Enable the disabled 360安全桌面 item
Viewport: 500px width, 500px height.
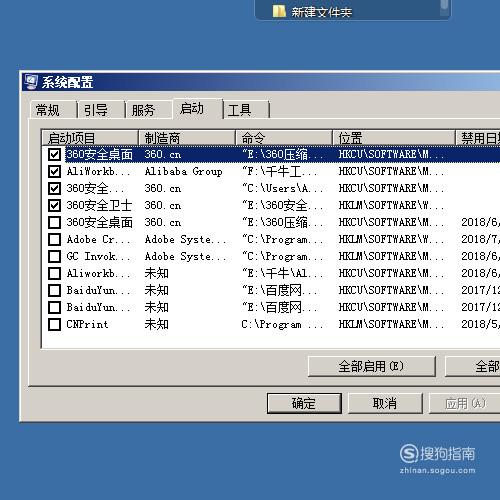pos(54,222)
